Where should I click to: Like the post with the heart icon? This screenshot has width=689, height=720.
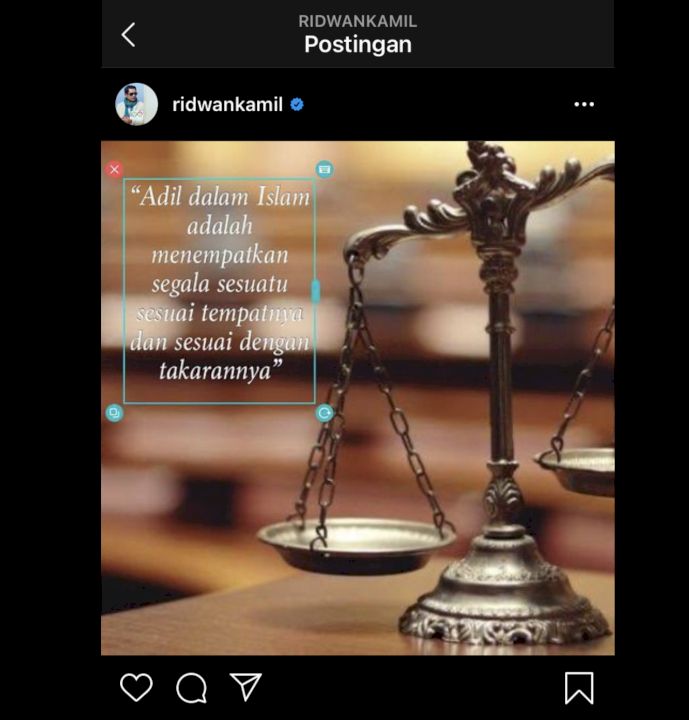coord(136,687)
